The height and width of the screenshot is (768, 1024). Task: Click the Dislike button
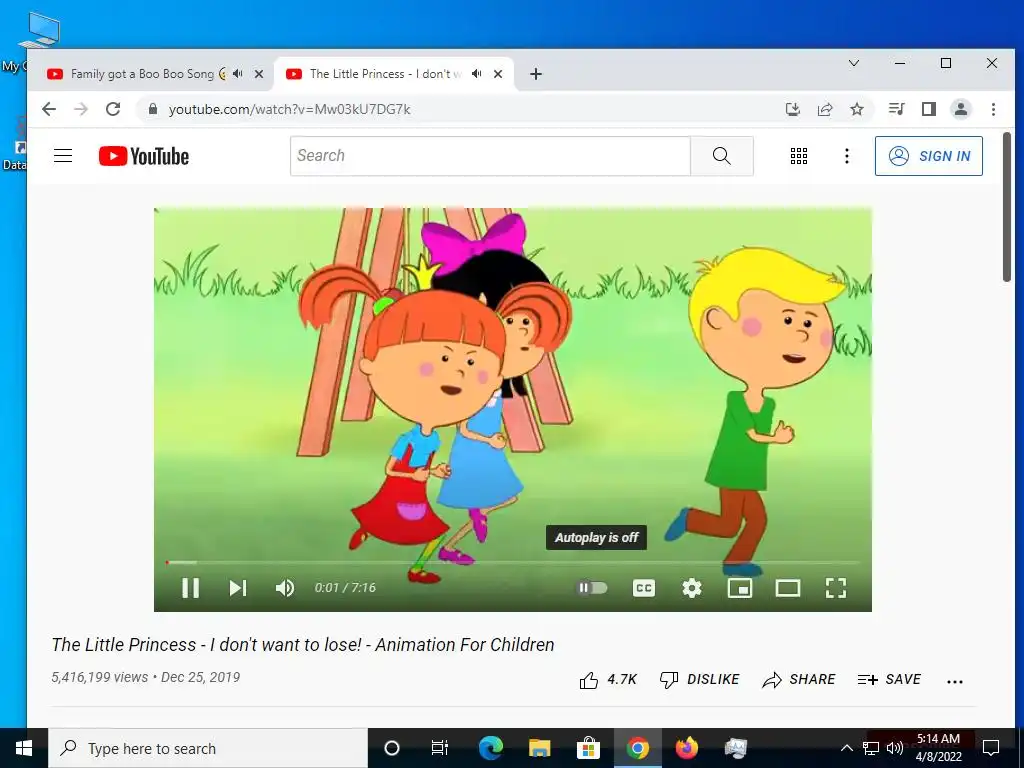(x=699, y=680)
